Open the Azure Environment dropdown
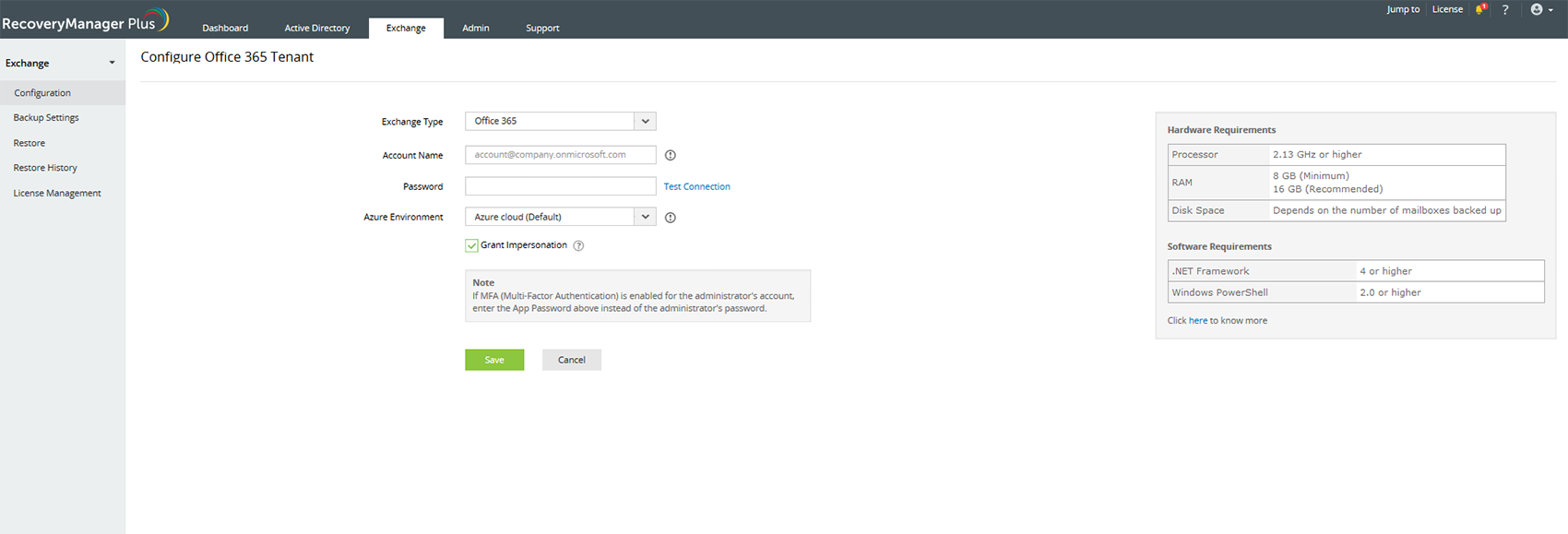Screen dimensions: 1568x534 [x=561, y=217]
